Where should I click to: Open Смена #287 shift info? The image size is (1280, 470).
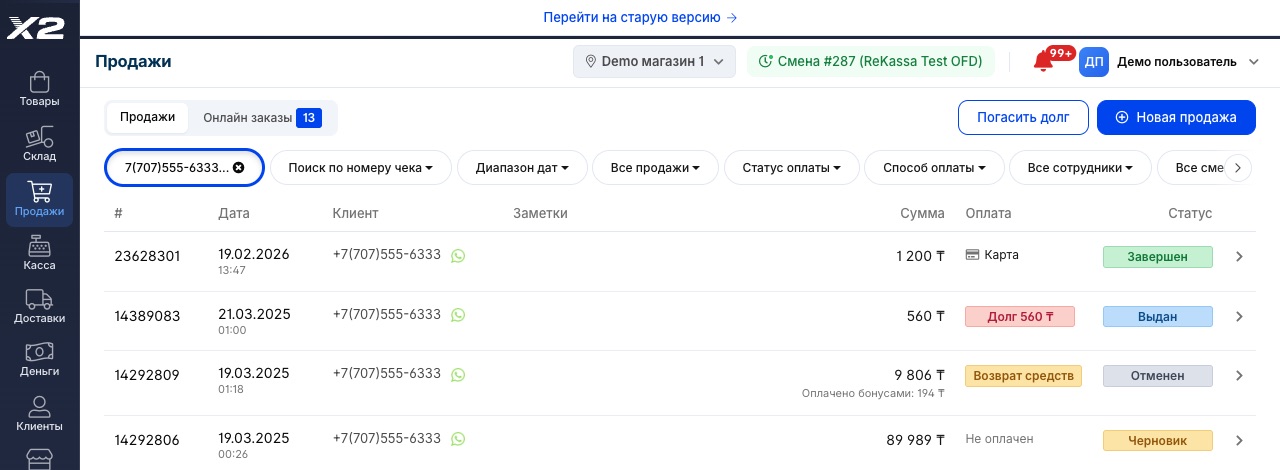pyautogui.click(x=871, y=62)
